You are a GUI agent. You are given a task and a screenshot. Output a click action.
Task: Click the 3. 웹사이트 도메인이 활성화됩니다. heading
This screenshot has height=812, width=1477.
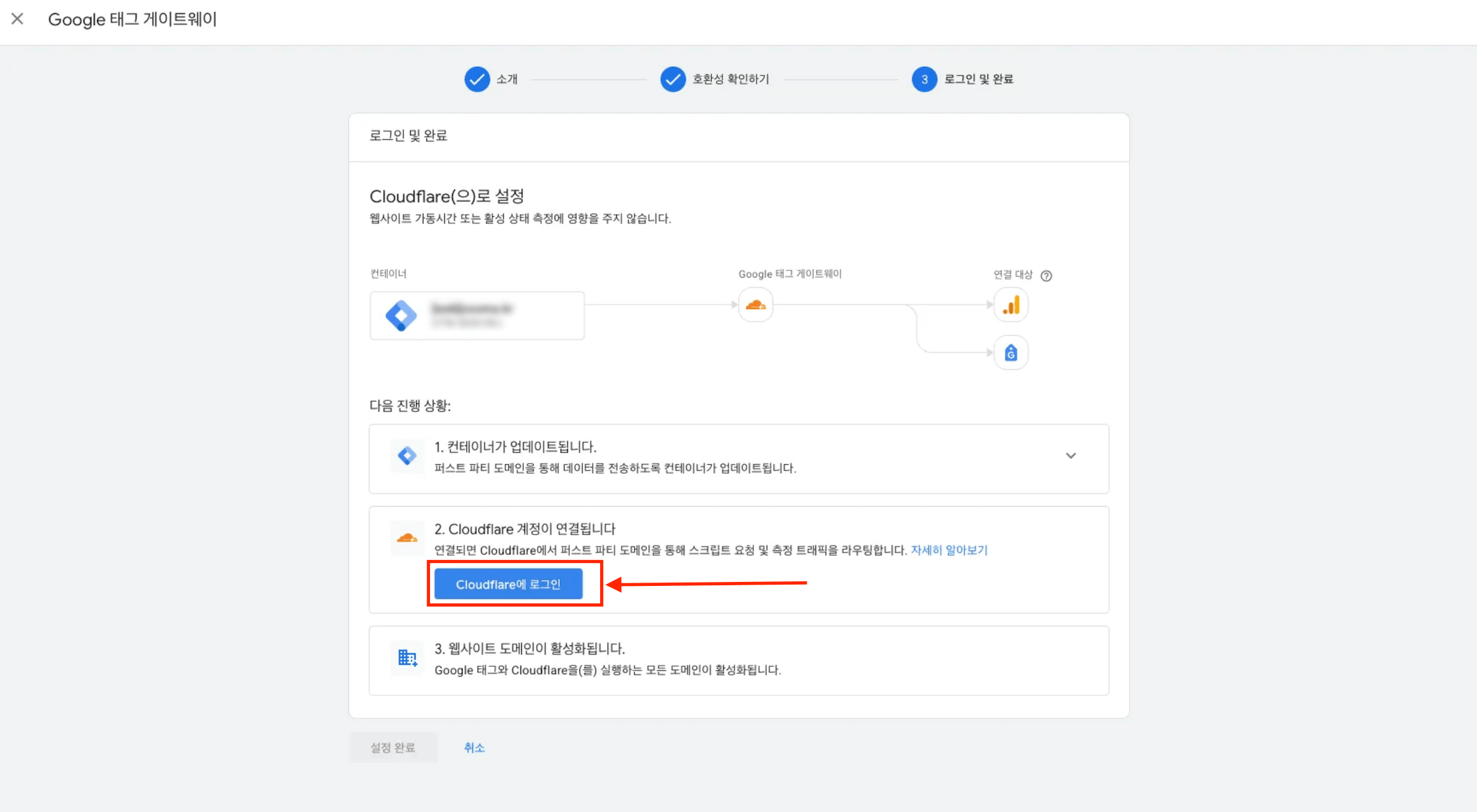530,648
